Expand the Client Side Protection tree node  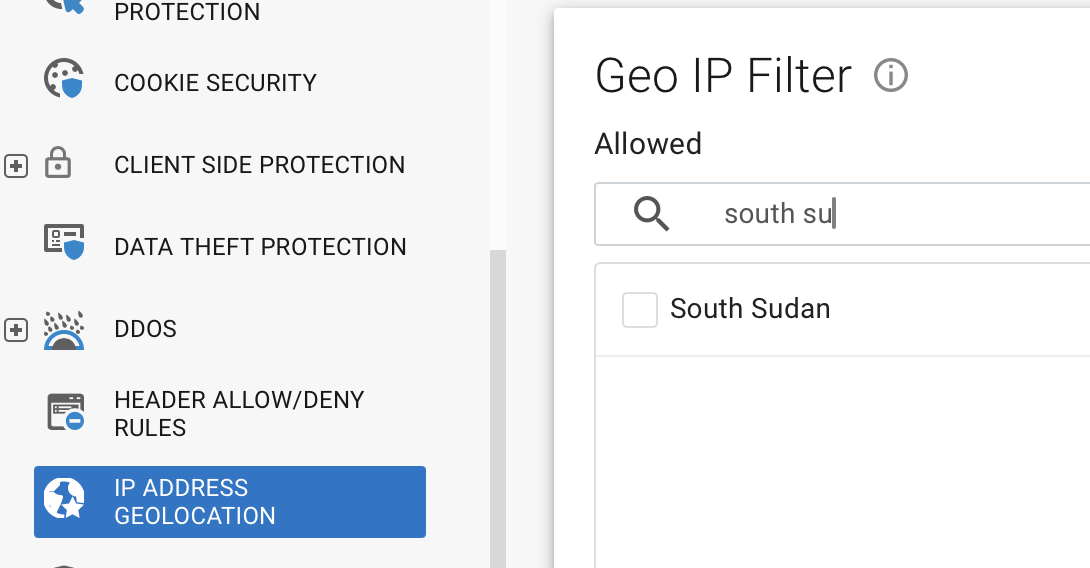(16, 166)
